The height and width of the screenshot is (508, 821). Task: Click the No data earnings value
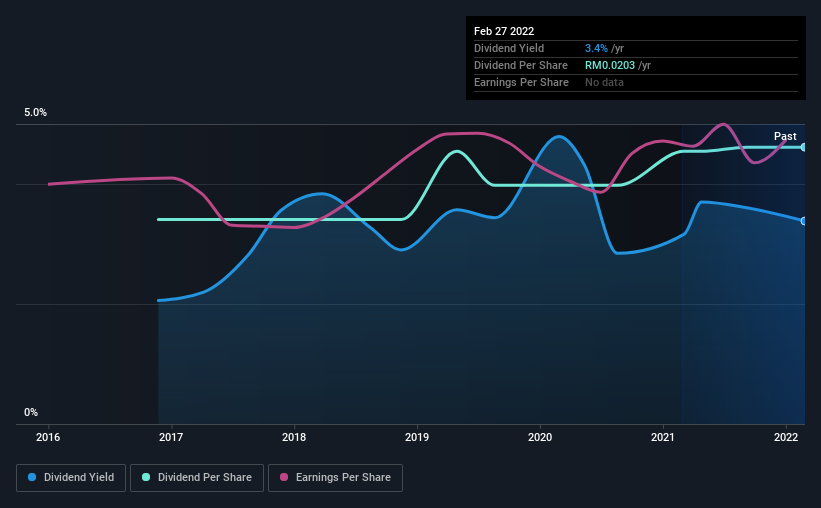tap(604, 82)
